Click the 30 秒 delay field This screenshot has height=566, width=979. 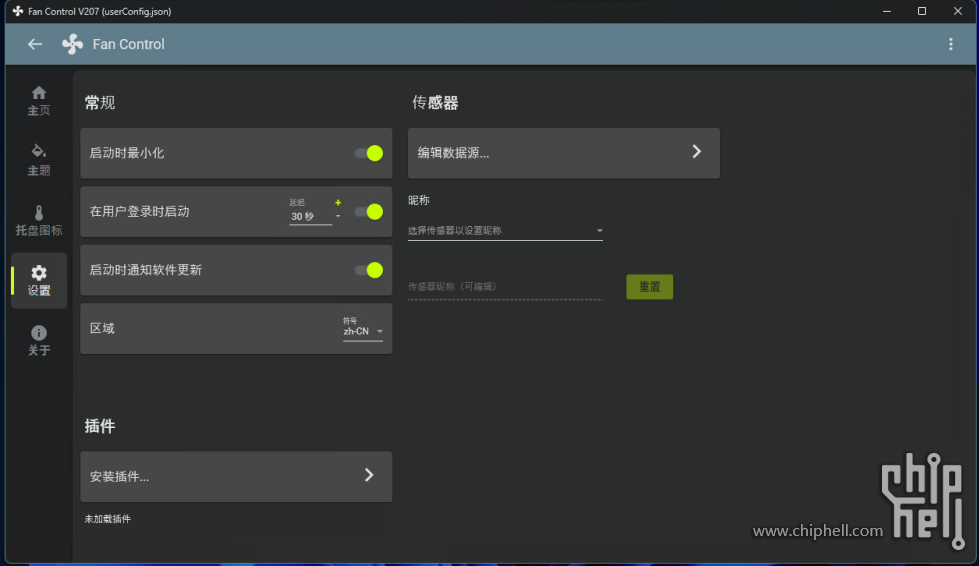click(x=310, y=217)
